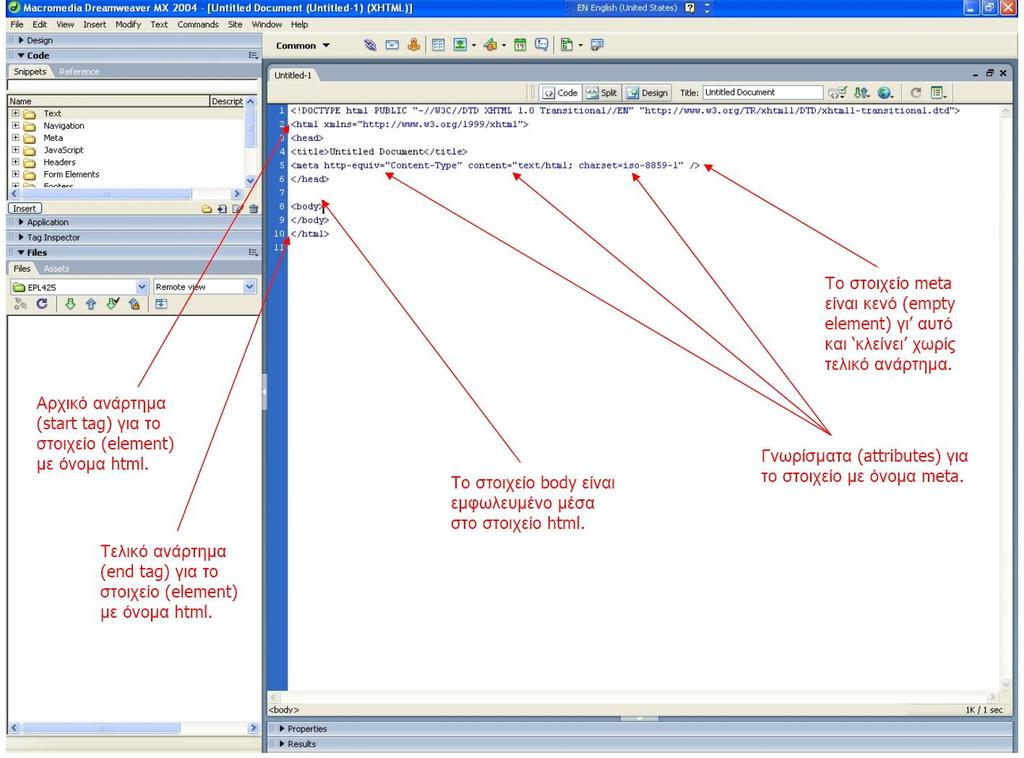Open the View Options icon
This screenshot has height=758, width=1024.
[x=938, y=93]
